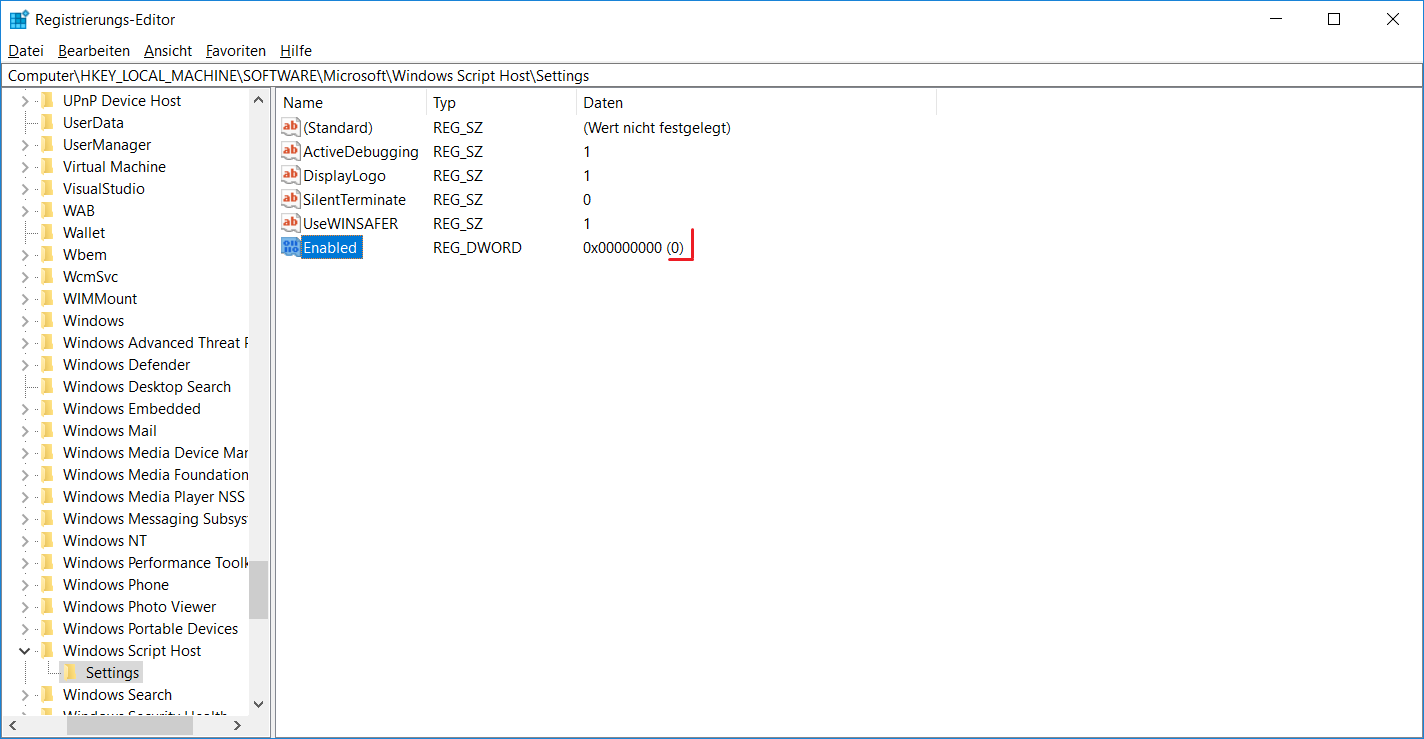Open the Ansicht menu
Image resolution: width=1424 pixels, height=739 pixels.
[x=168, y=50]
